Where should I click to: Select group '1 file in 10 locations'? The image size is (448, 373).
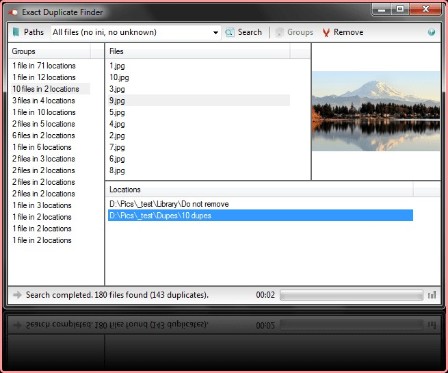tap(50, 112)
